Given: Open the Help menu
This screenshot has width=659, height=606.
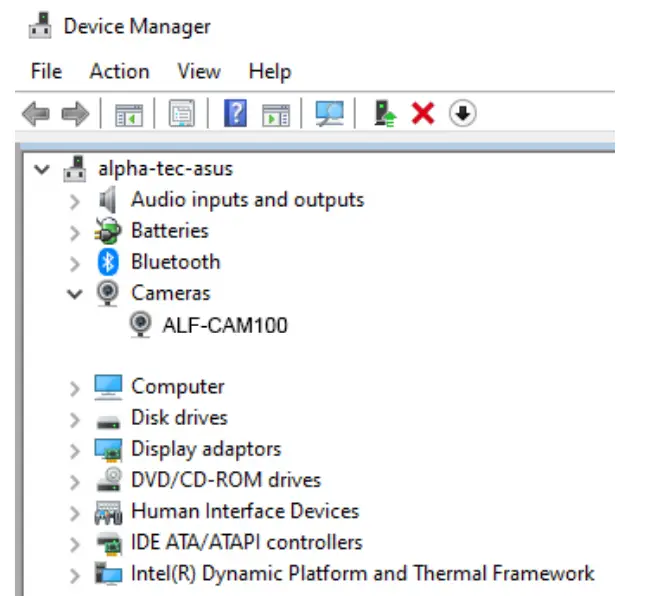Looking at the screenshot, I should tap(270, 72).
